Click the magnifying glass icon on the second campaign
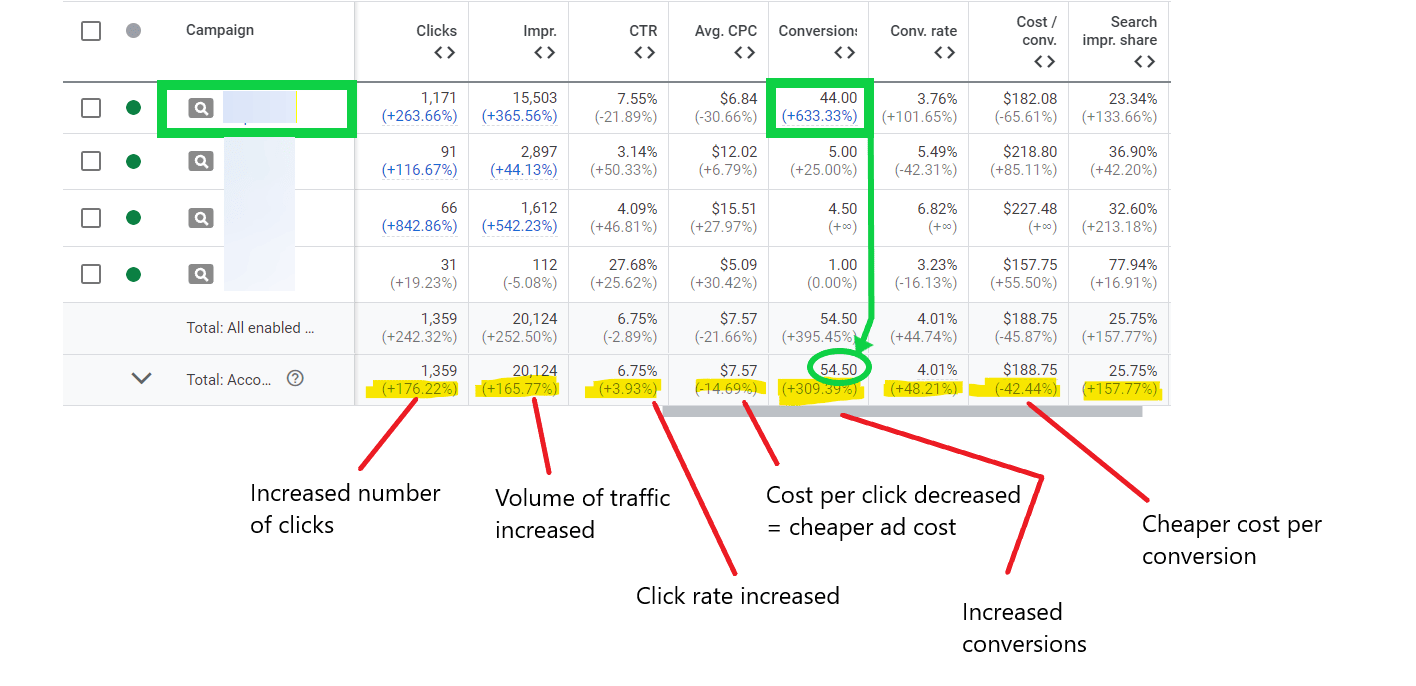 pos(199,161)
